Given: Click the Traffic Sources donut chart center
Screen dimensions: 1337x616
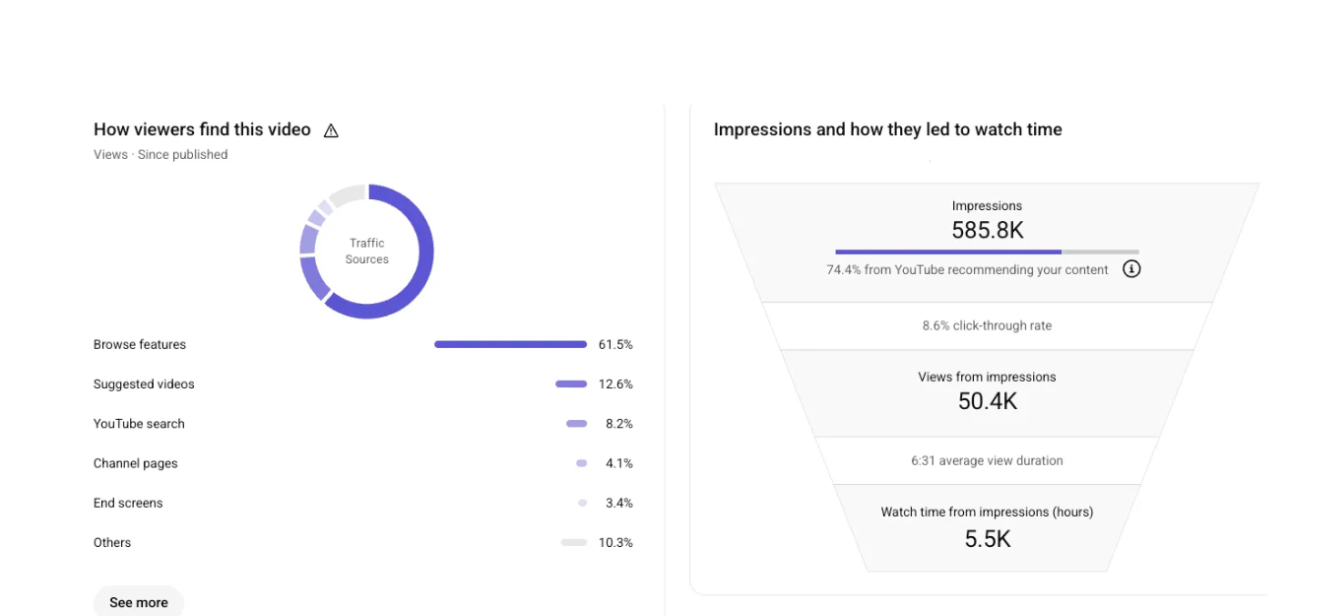Looking at the screenshot, I should coord(367,251).
